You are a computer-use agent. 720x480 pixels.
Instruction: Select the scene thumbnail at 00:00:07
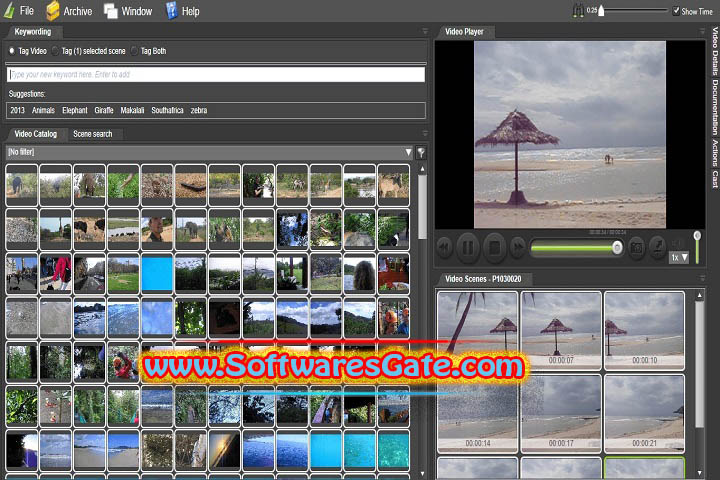[561, 330]
